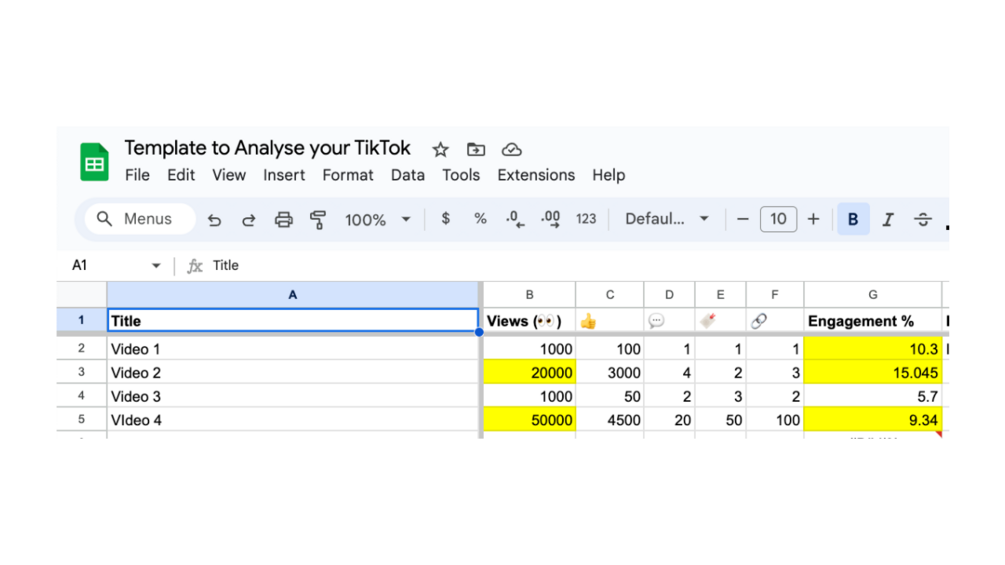
Task: Select the link icon header cell
Action: pyautogui.click(x=775, y=321)
